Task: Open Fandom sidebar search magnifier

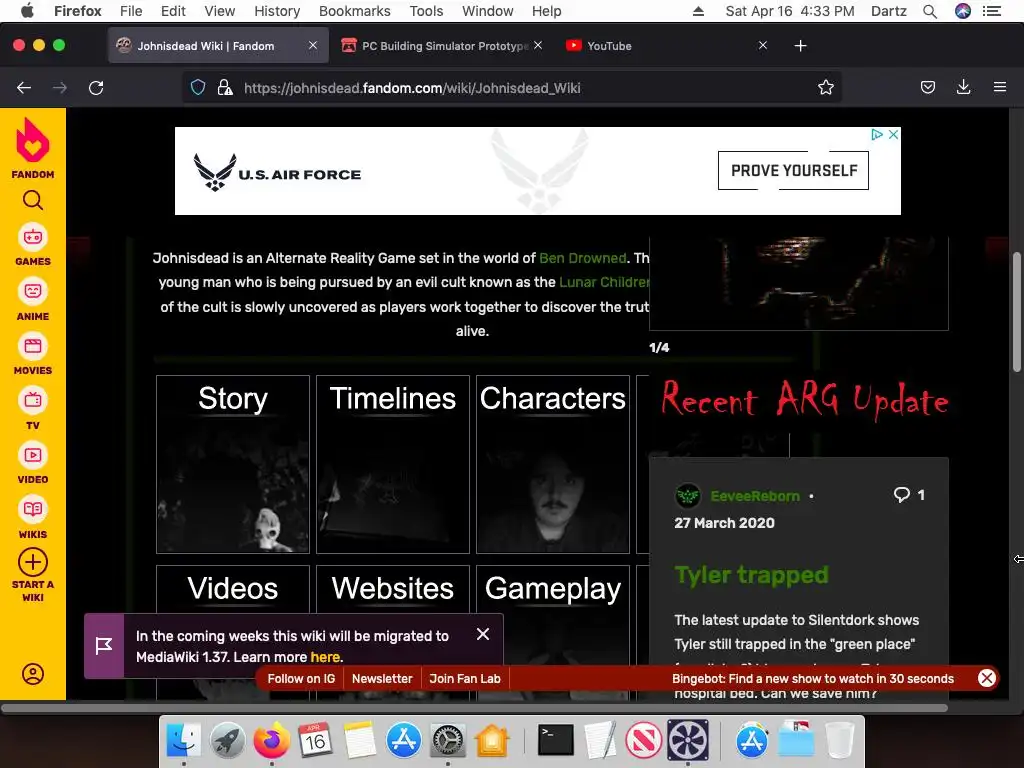Action: 33,200
